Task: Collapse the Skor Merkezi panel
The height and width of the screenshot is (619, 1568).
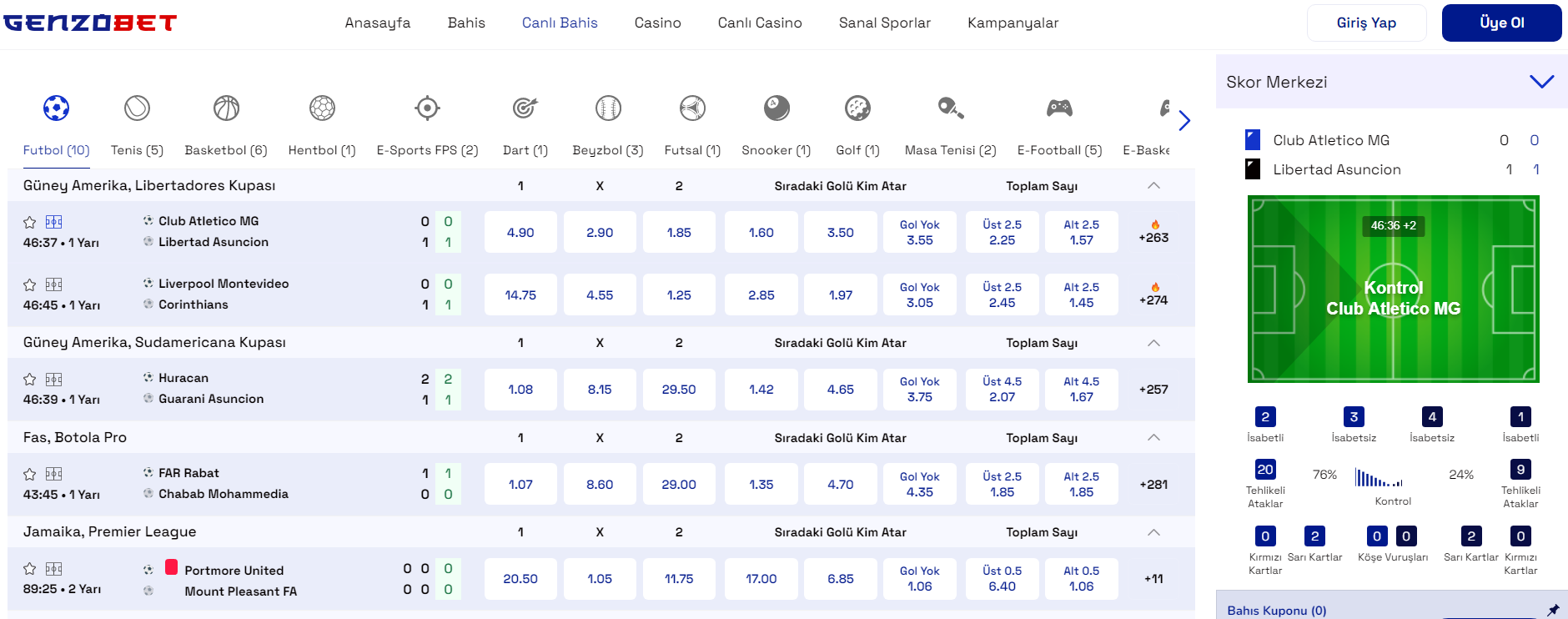Action: 1541,82
